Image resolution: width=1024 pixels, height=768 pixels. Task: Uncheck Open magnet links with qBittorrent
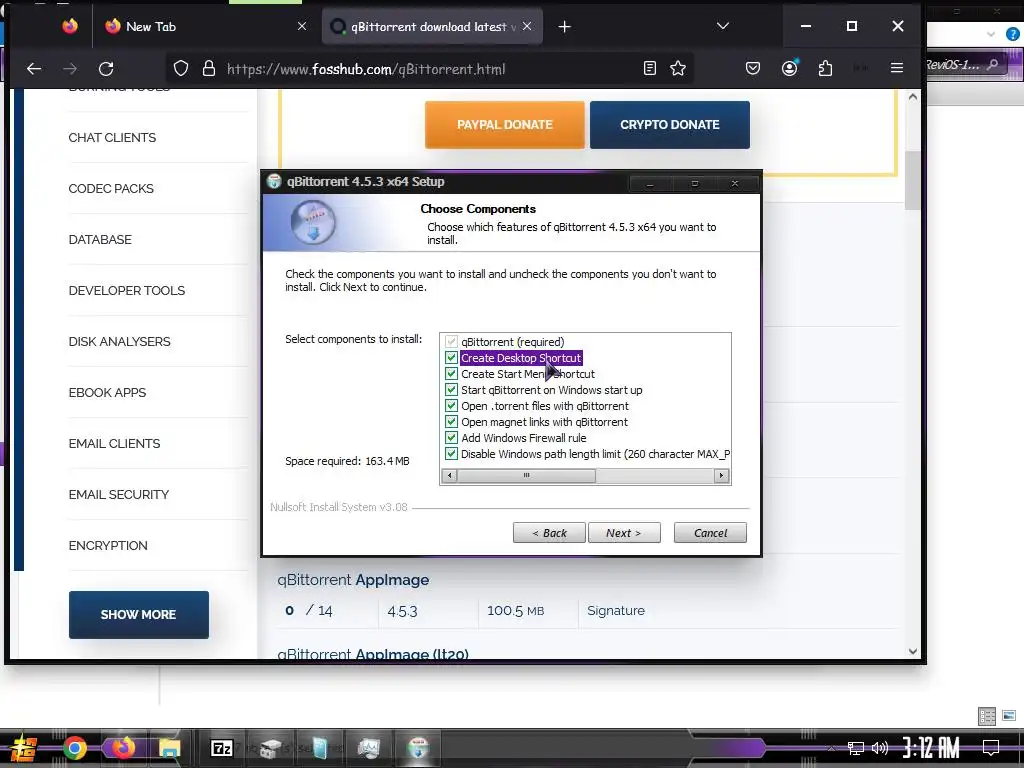click(x=451, y=422)
